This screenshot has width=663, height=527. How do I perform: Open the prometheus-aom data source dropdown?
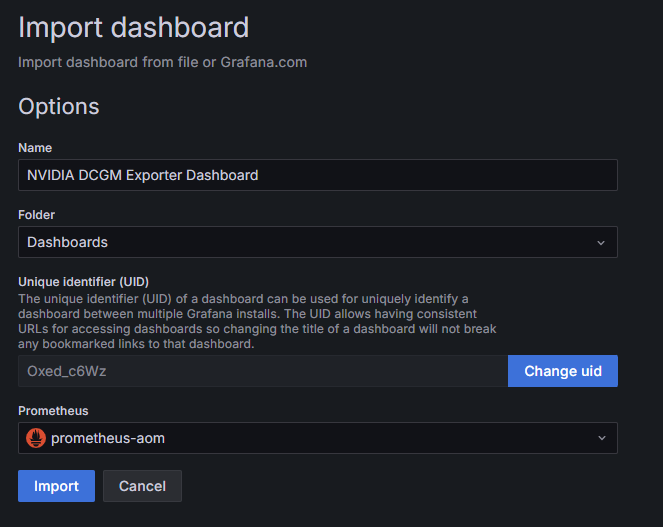(x=318, y=438)
